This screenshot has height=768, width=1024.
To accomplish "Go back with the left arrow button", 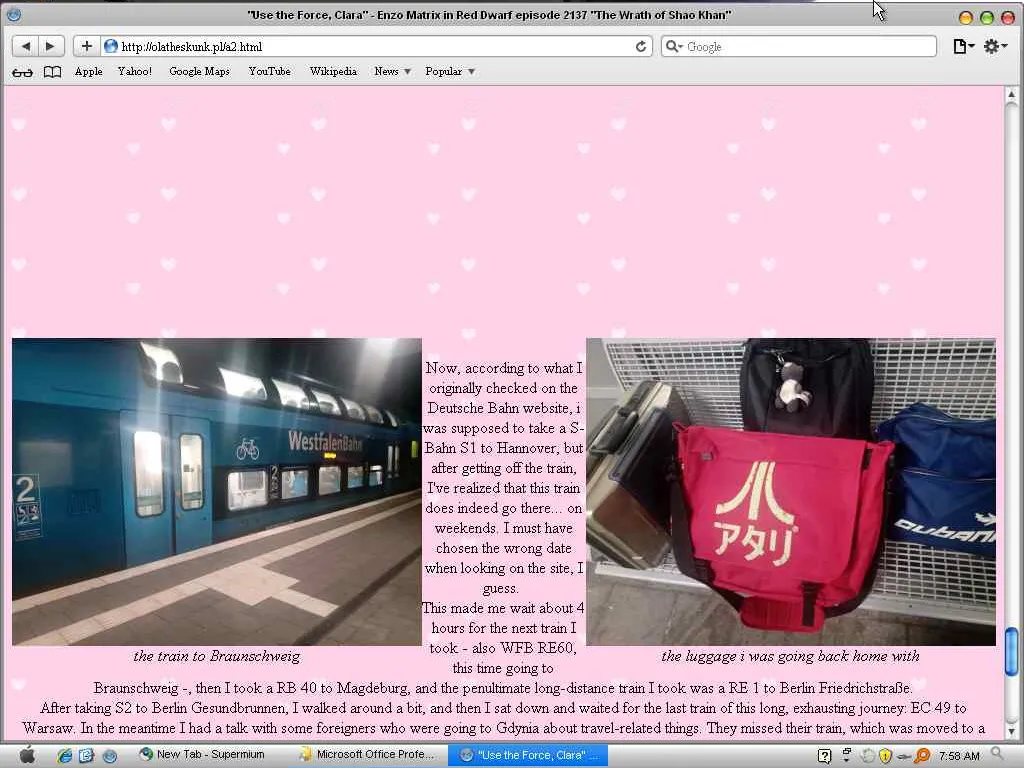I will pos(25,46).
